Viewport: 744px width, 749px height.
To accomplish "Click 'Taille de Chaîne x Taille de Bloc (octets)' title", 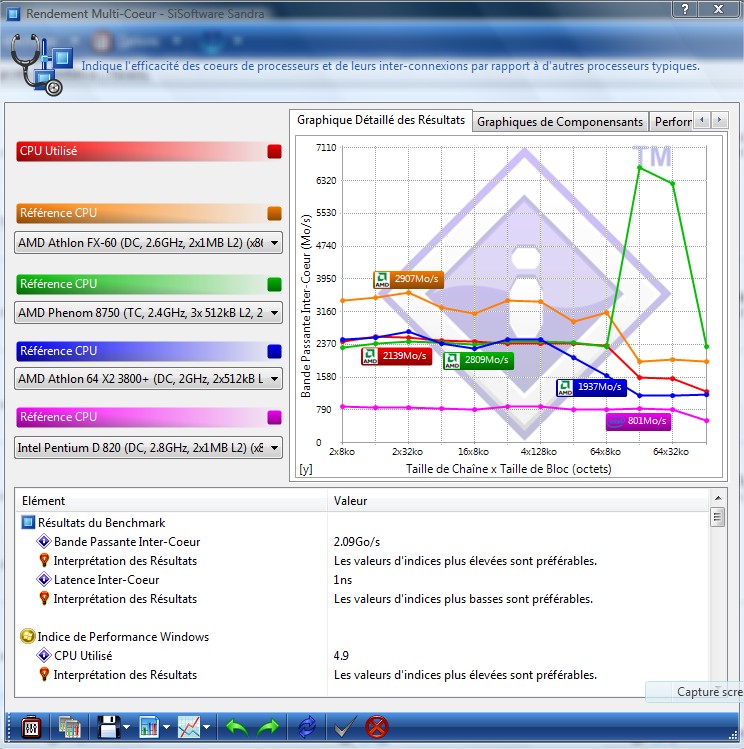I will pos(509,469).
